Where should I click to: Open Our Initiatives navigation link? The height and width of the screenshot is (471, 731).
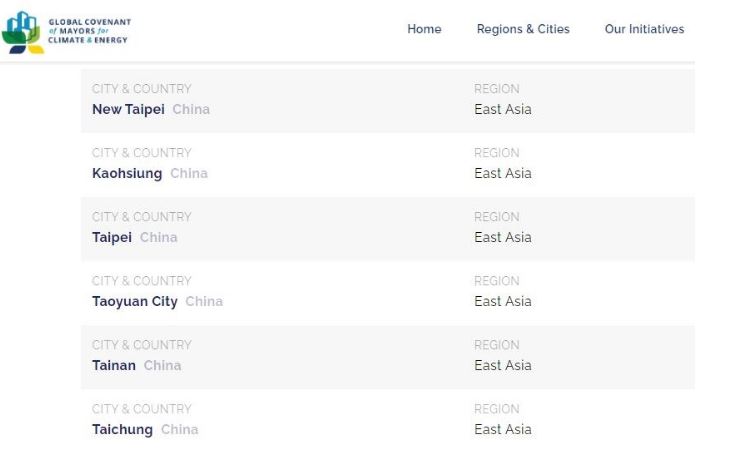644,29
